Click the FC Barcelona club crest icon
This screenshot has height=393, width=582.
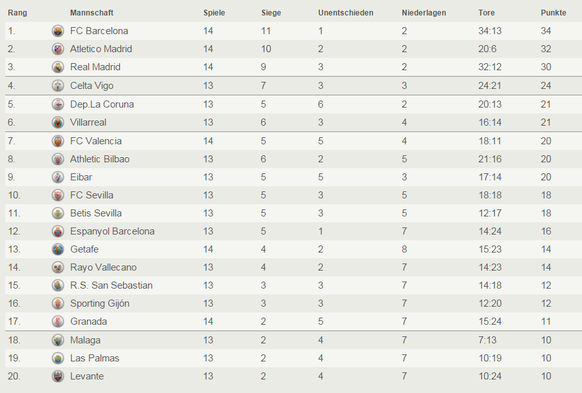pyautogui.click(x=58, y=31)
